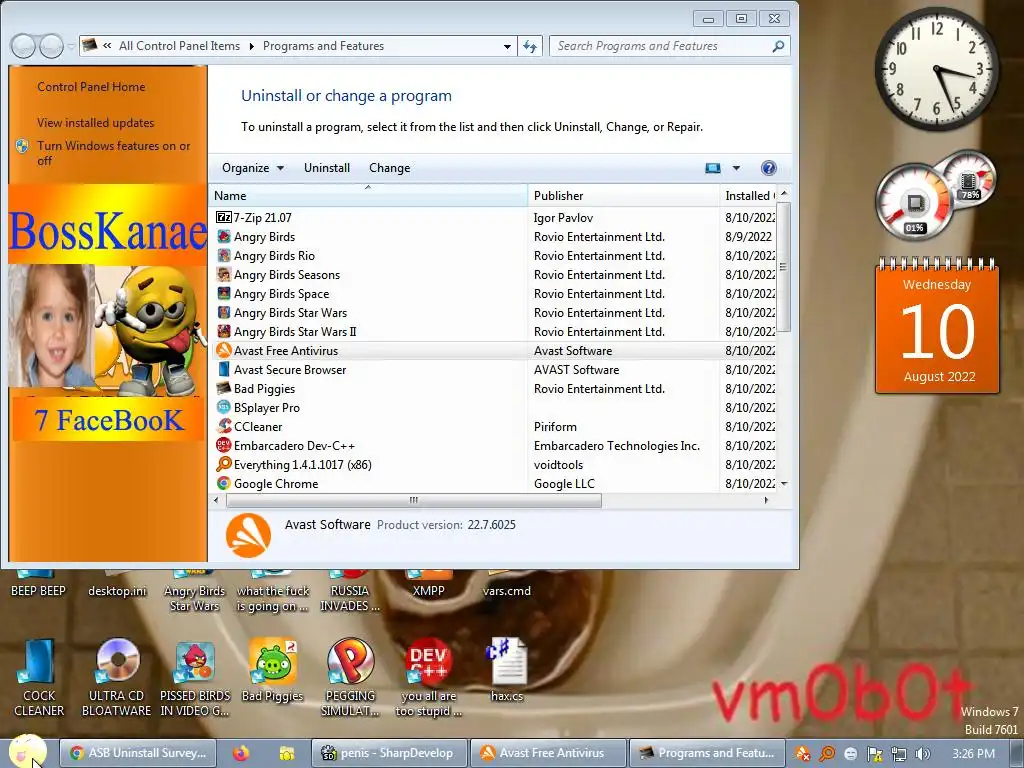Click the refresh button beside address bar

point(530,46)
